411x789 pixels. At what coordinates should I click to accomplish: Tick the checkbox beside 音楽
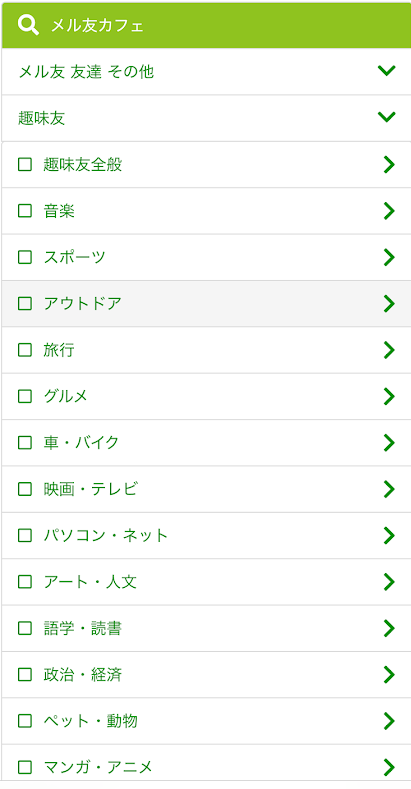pos(25,211)
